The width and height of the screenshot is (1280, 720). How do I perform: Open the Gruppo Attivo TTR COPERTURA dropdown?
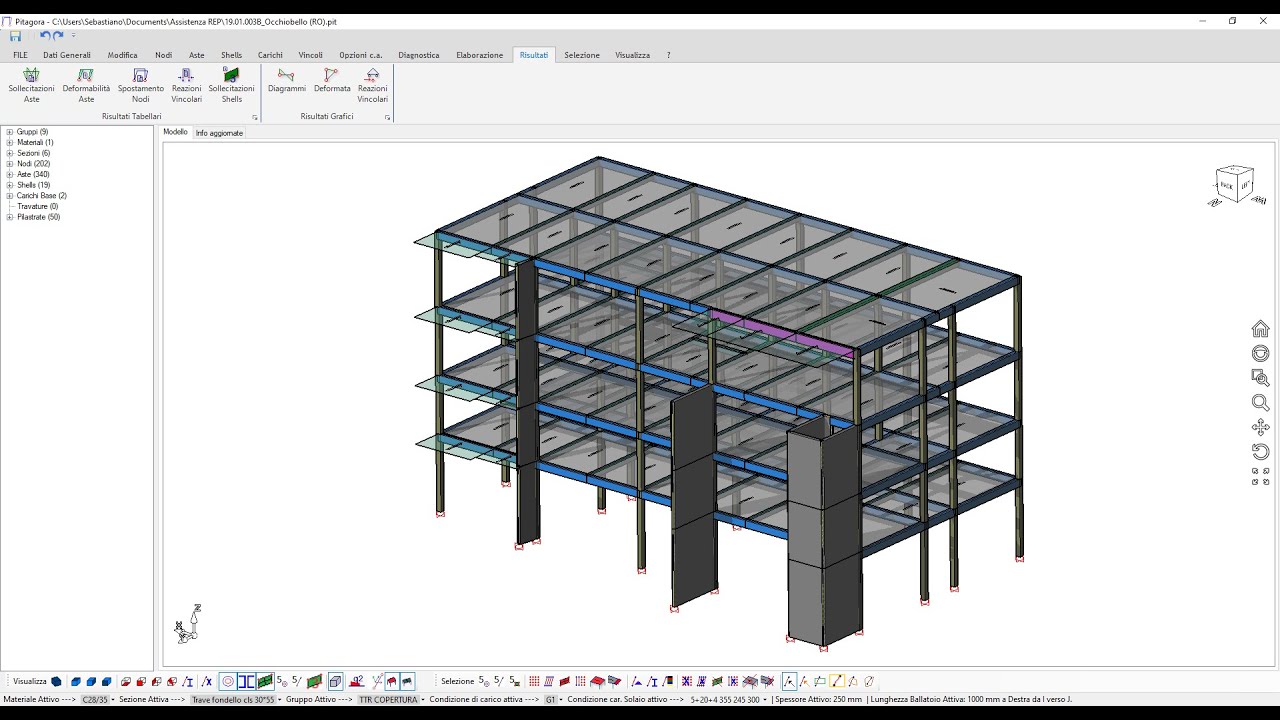pos(391,700)
